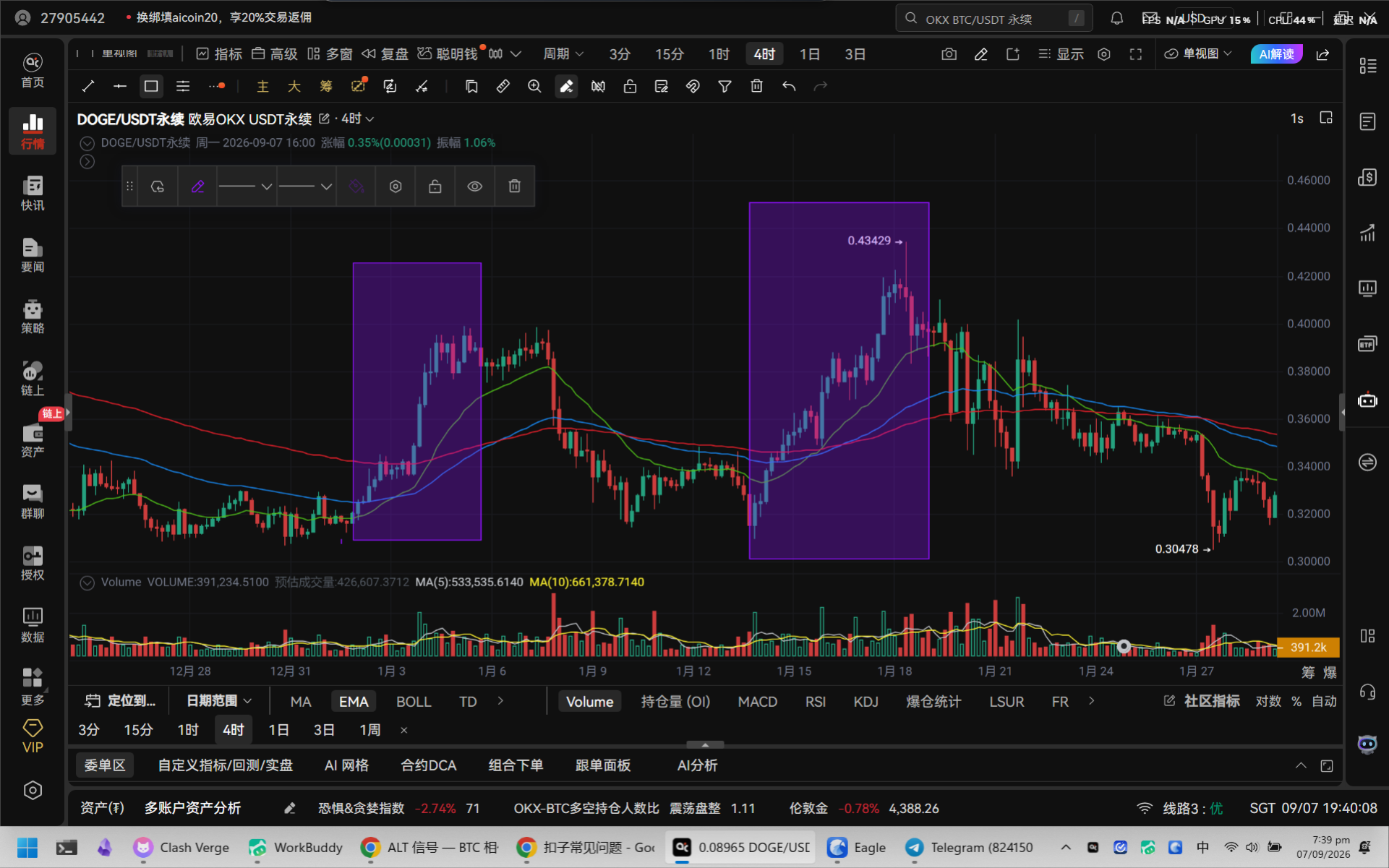The image size is (1389, 868).
Task: Open the 单视图 view layout dropdown
Action: click(x=1198, y=54)
